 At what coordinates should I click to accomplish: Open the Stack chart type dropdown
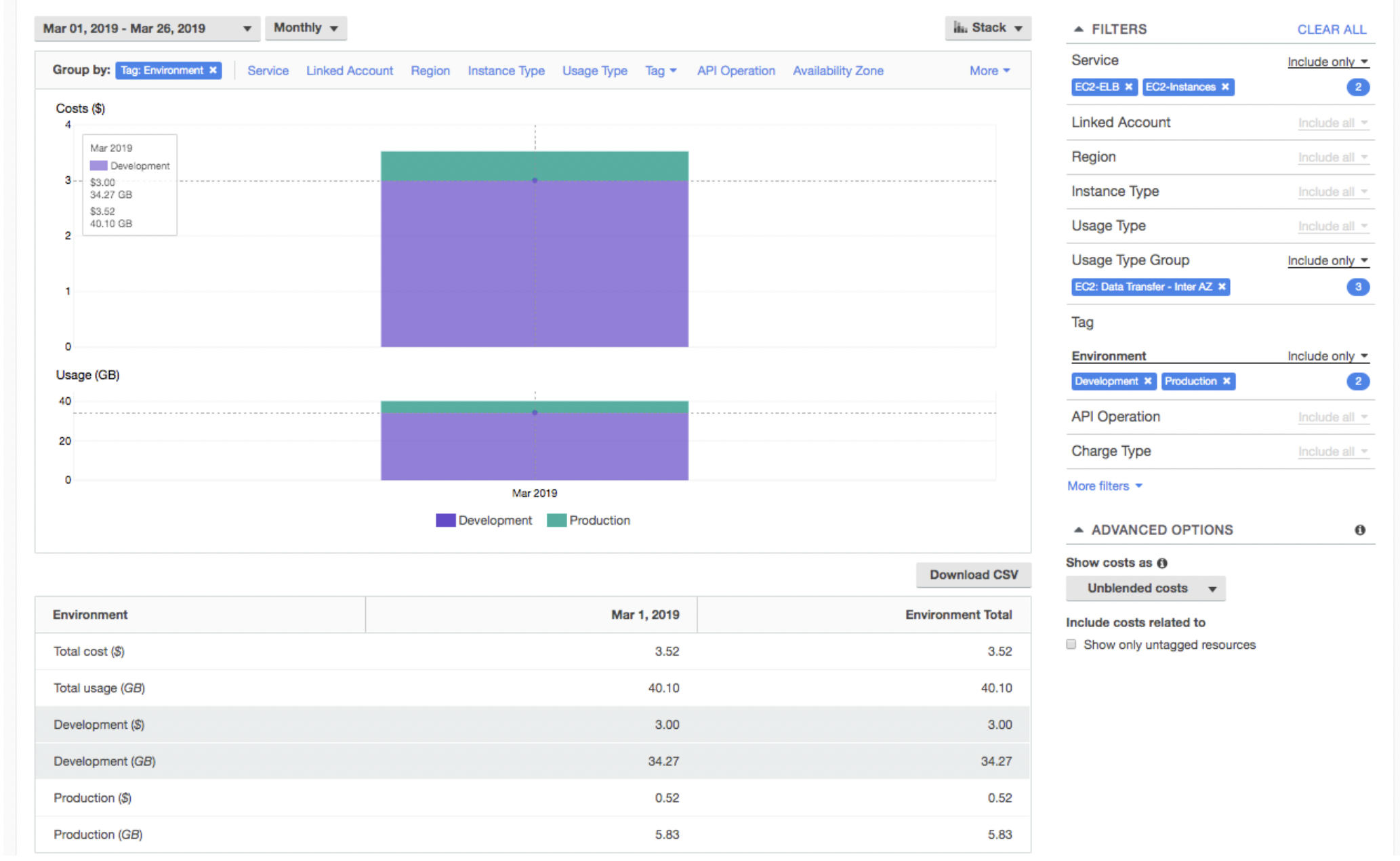point(987,28)
